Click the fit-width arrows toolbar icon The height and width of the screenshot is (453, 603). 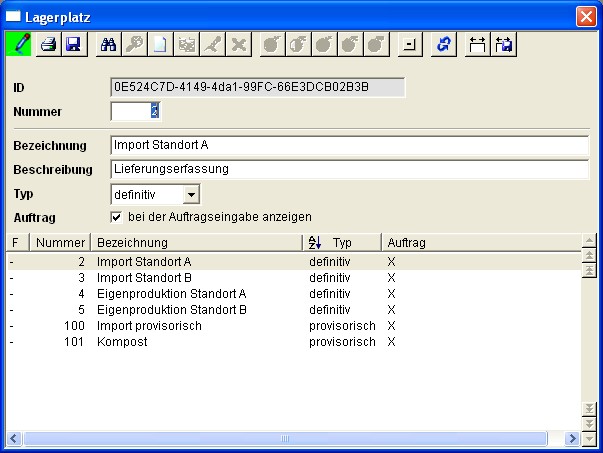click(478, 45)
